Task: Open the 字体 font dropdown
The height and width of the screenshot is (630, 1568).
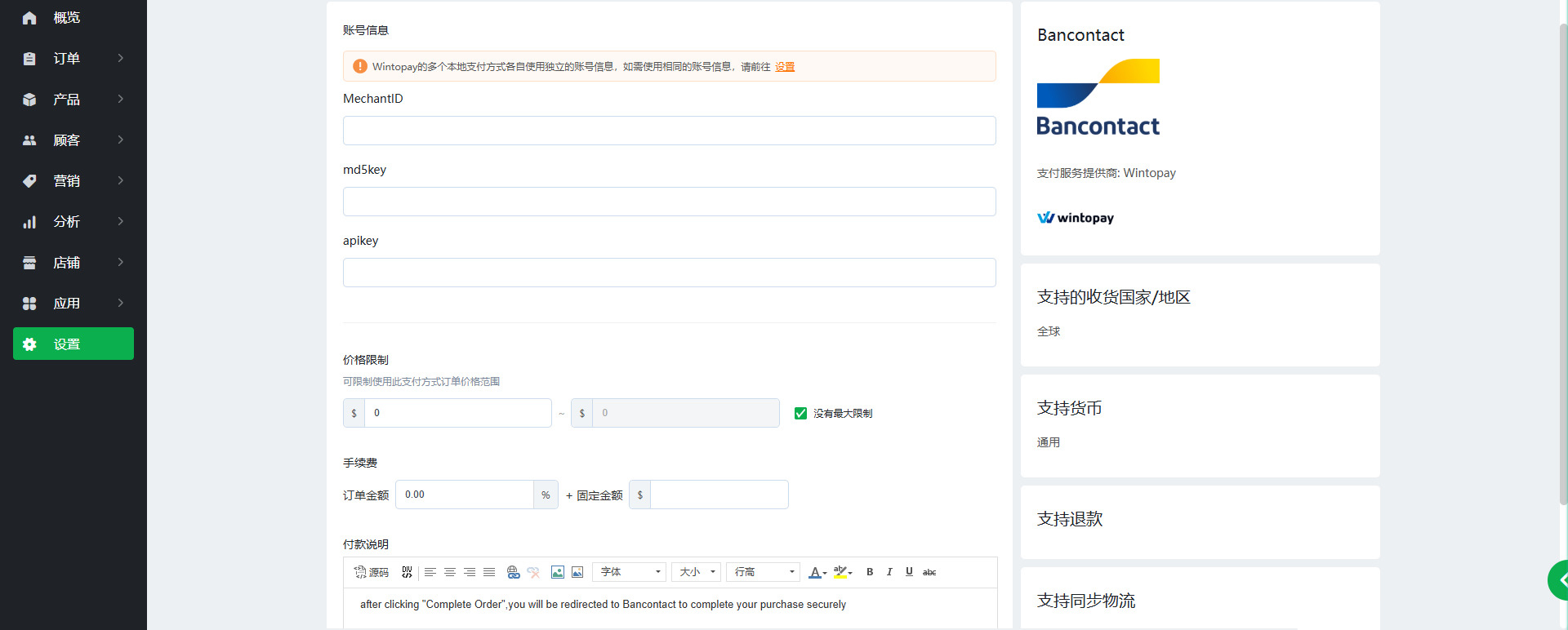Action: [630, 572]
